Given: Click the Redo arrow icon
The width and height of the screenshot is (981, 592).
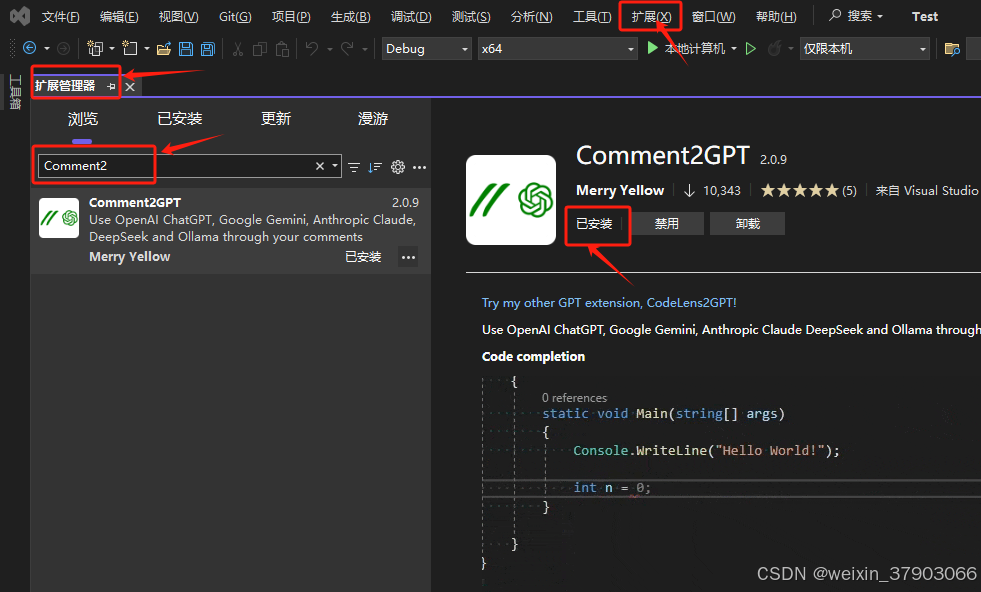Looking at the screenshot, I should click(347, 48).
